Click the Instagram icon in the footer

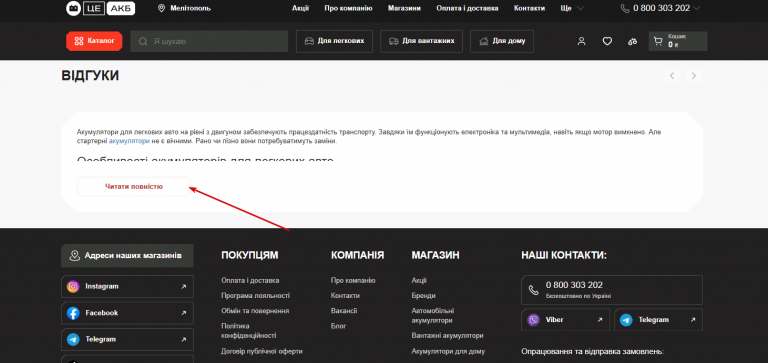pyautogui.click(x=73, y=287)
